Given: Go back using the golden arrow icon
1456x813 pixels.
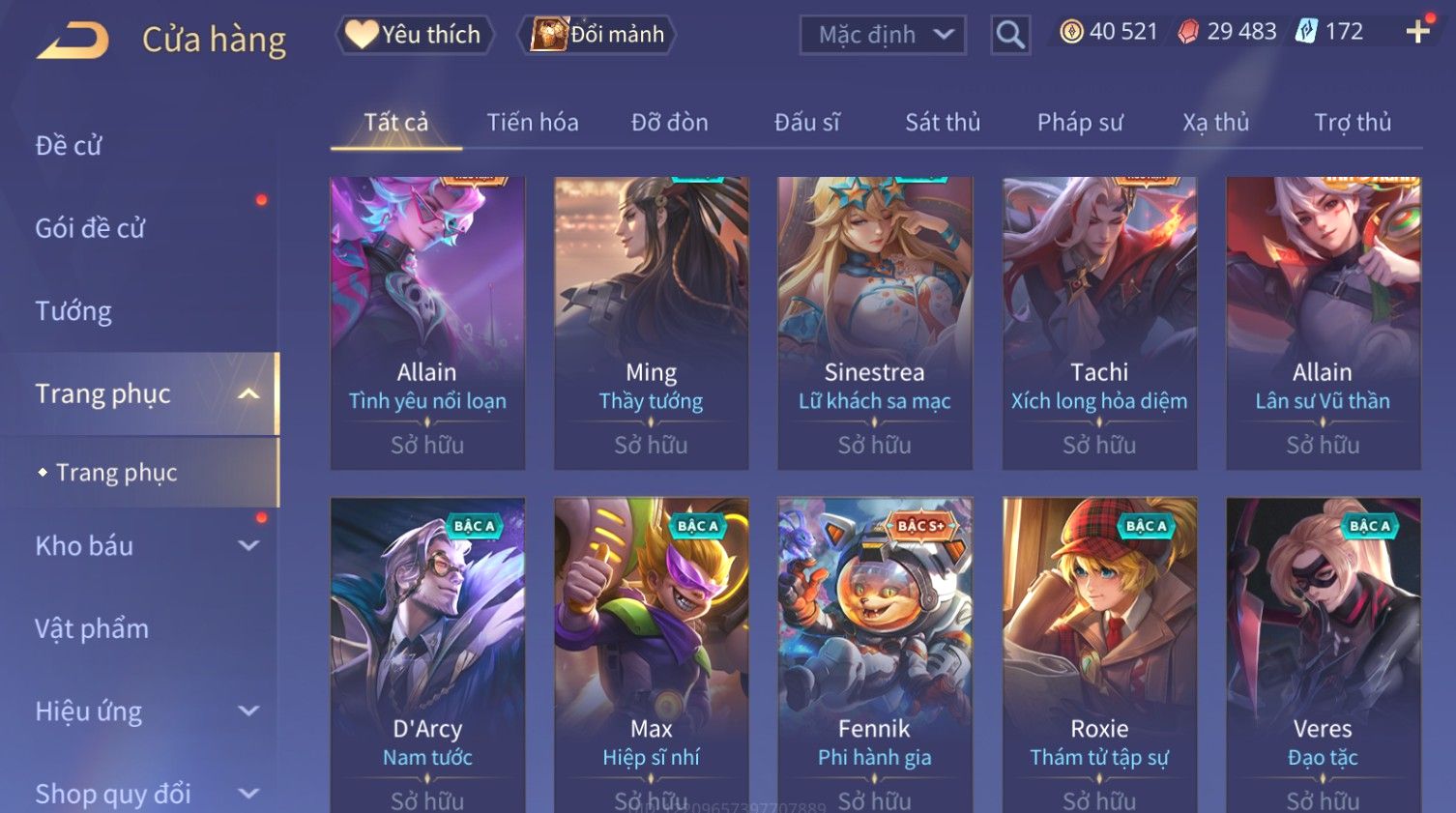Looking at the screenshot, I should click(73, 41).
